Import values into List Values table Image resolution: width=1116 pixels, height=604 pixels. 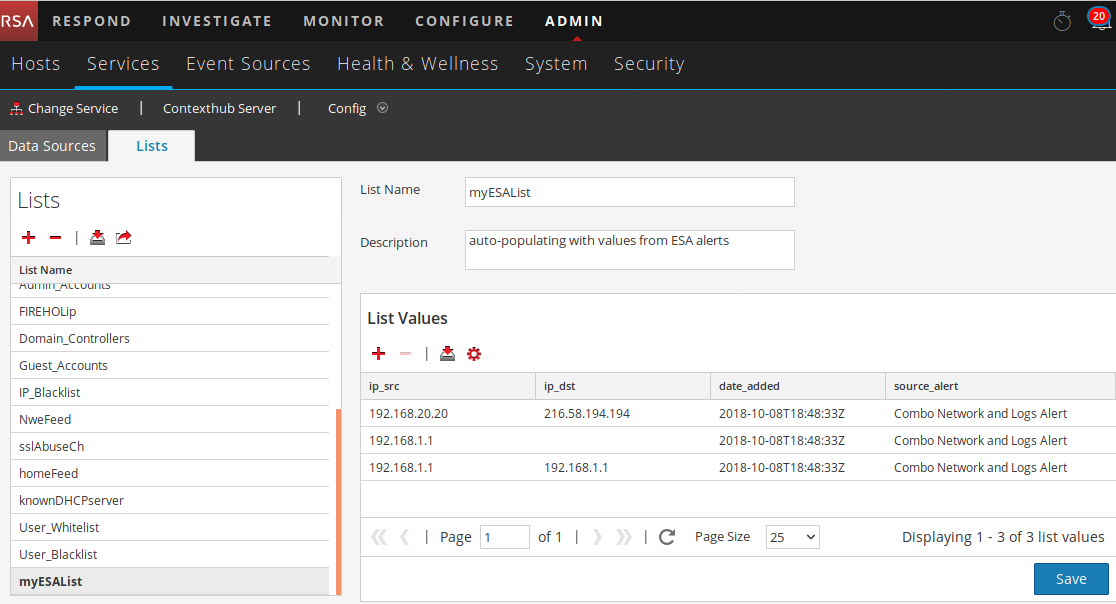point(447,354)
